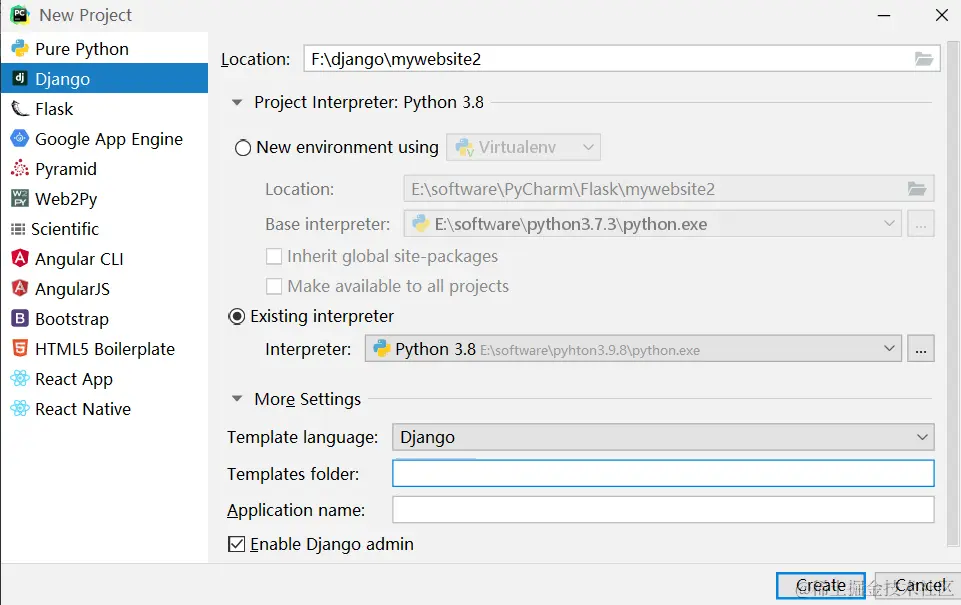Screen dimensions: 961x605
Task: Click the Bootstrap B icon
Action: click(x=20, y=318)
